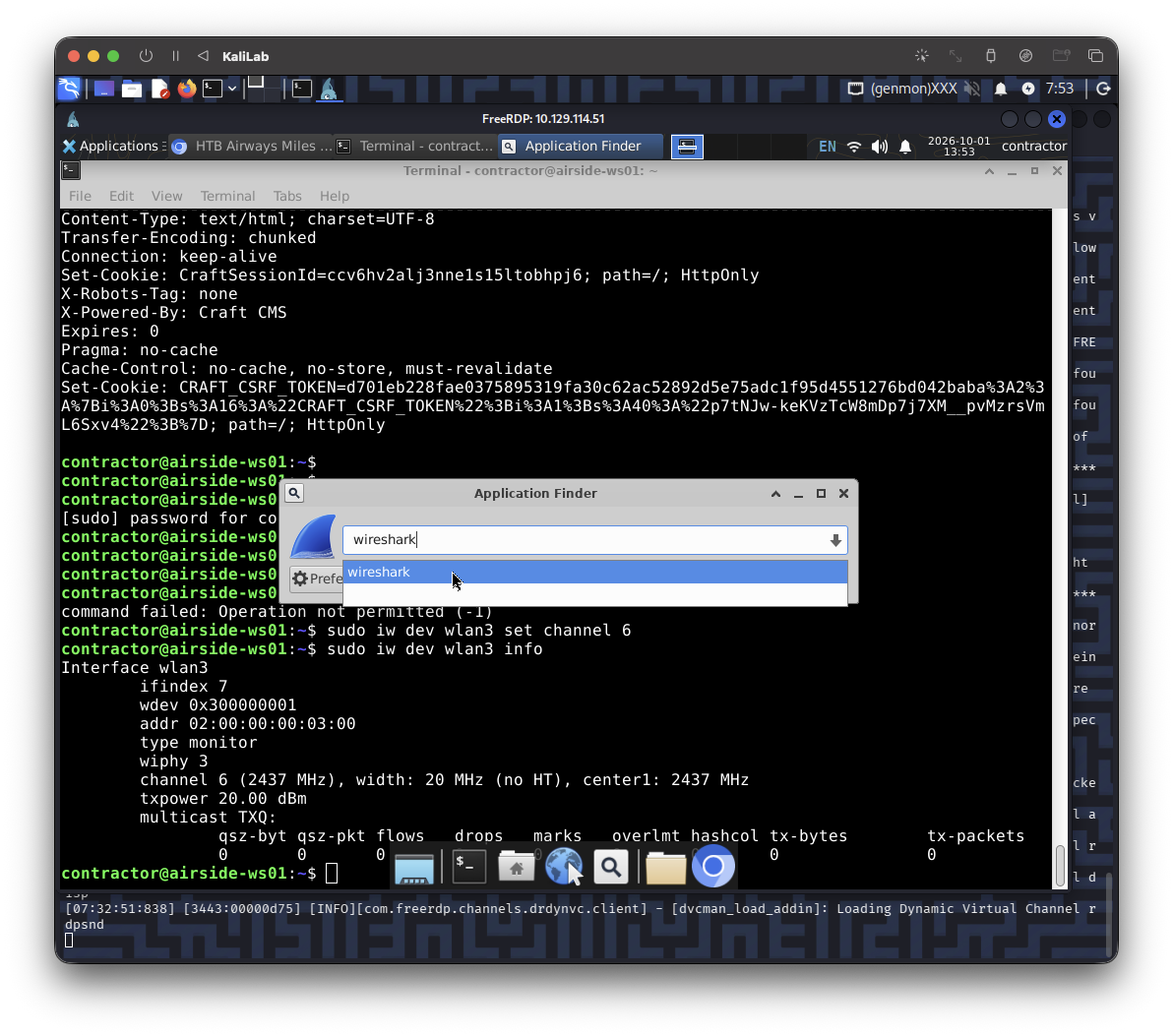Image resolution: width=1173 pixels, height=1036 pixels.
Task: Click the Application Finder magnifier title icon
Action: [x=295, y=493]
